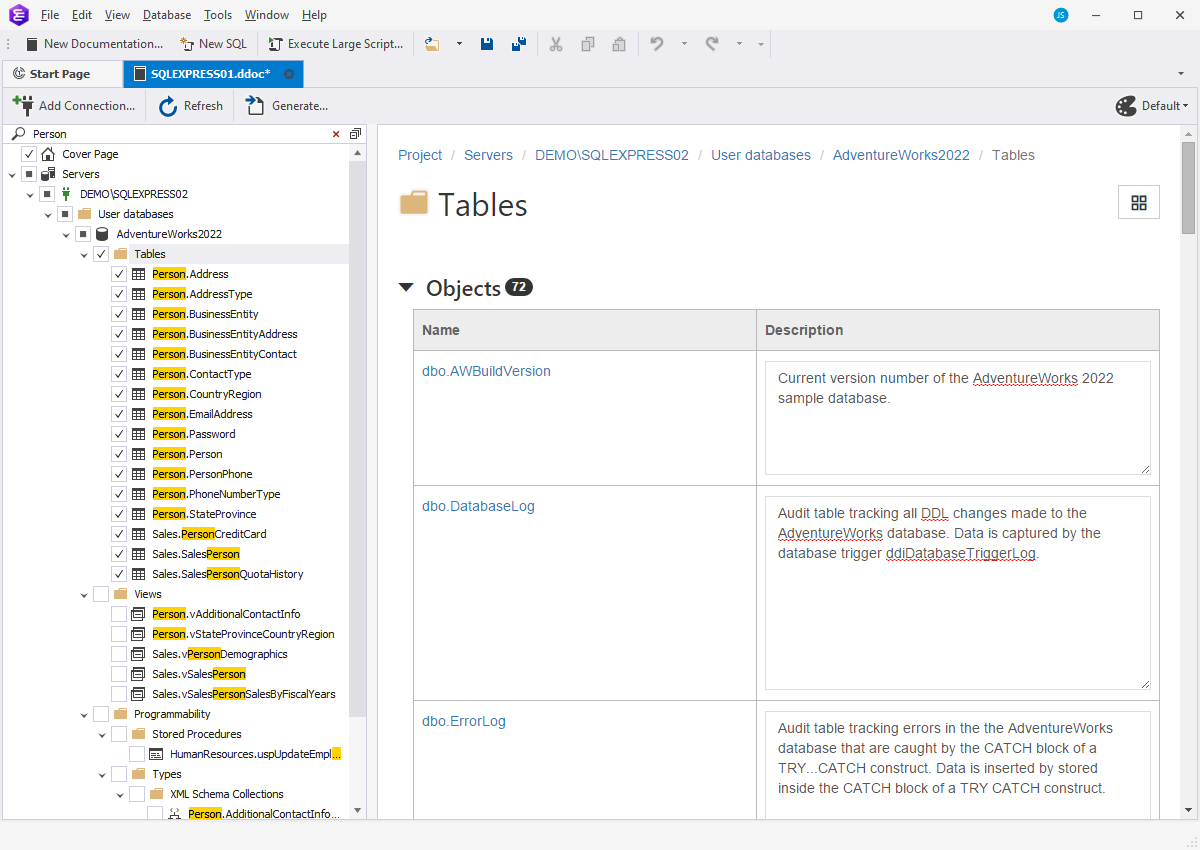Click the Save icon in toolbar

pos(487,44)
